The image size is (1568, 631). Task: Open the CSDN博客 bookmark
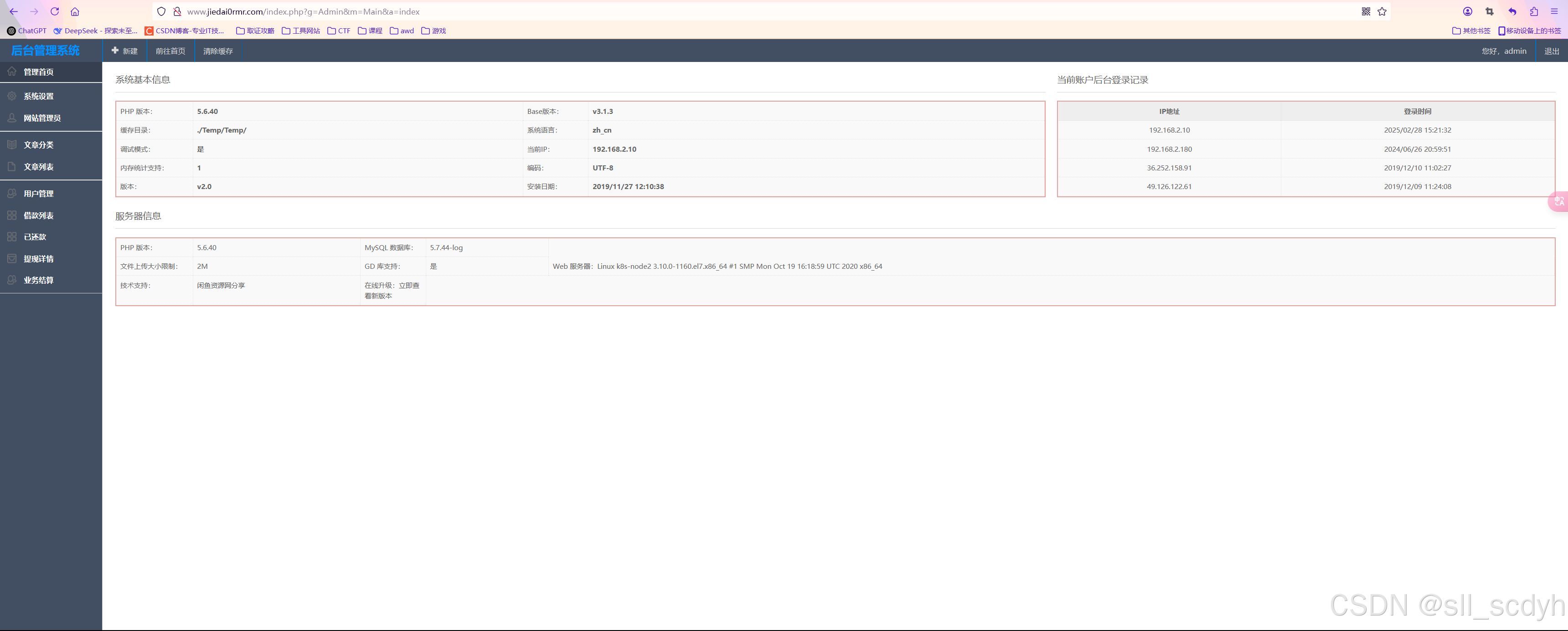185,31
